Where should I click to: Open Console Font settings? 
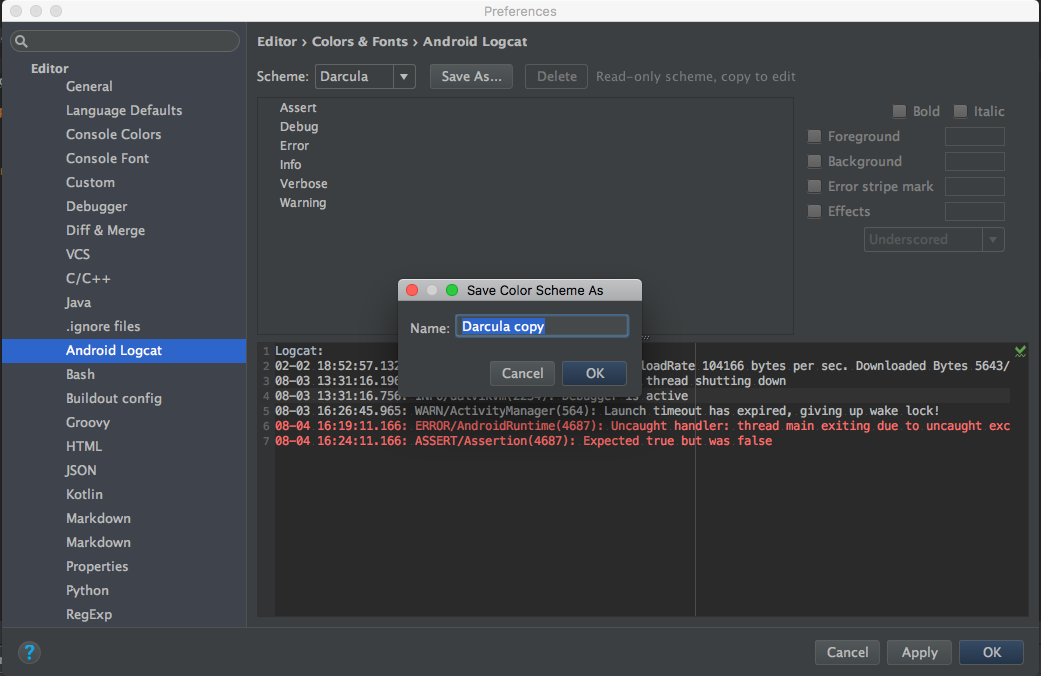pyautogui.click(x=107, y=158)
